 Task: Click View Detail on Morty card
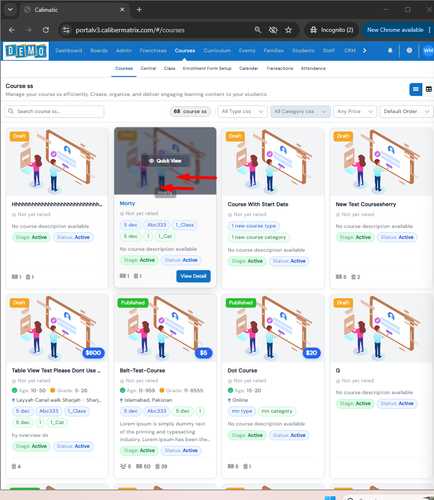pyautogui.click(x=193, y=276)
